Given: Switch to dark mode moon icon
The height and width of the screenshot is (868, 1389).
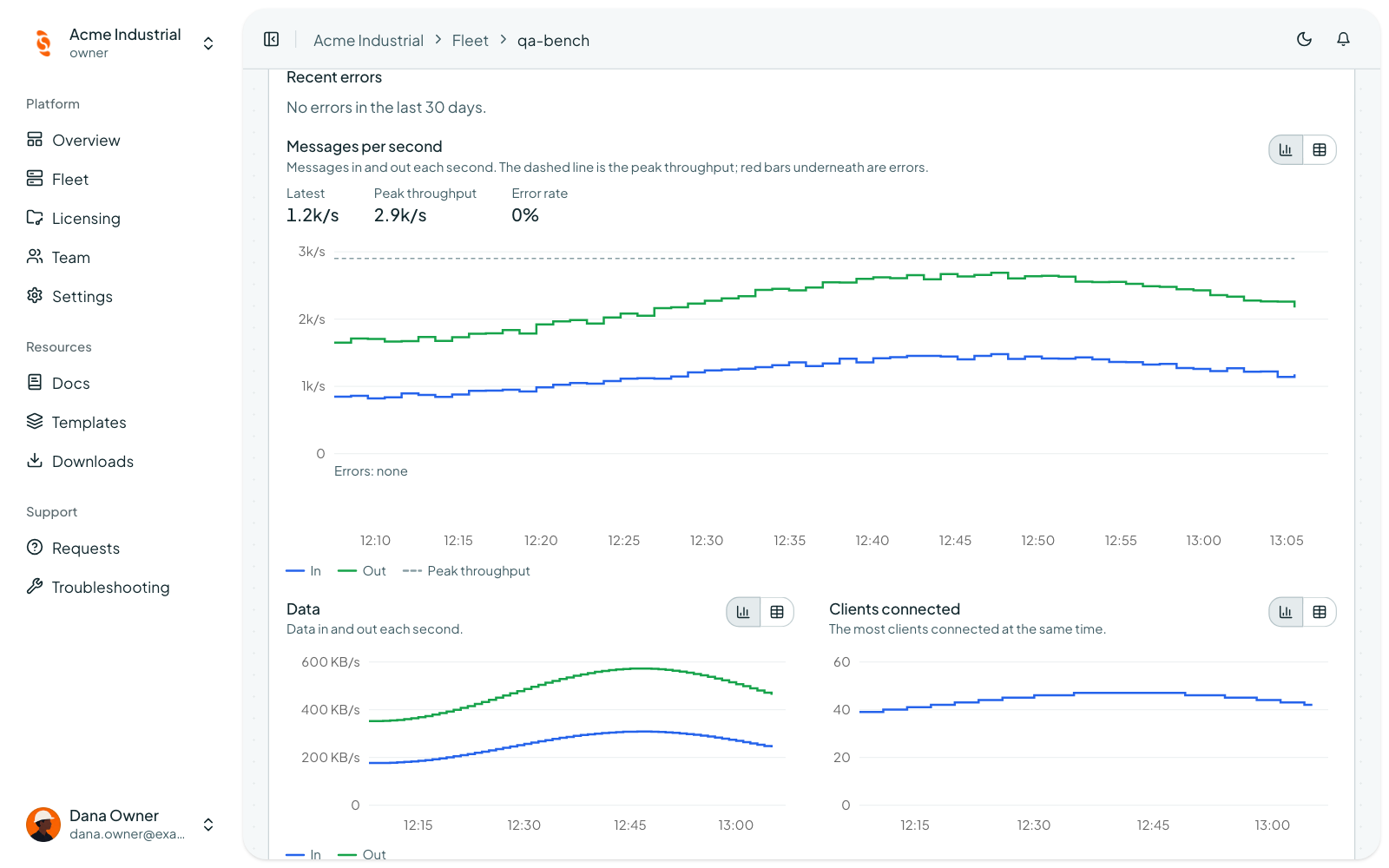Looking at the screenshot, I should click(x=1304, y=39).
